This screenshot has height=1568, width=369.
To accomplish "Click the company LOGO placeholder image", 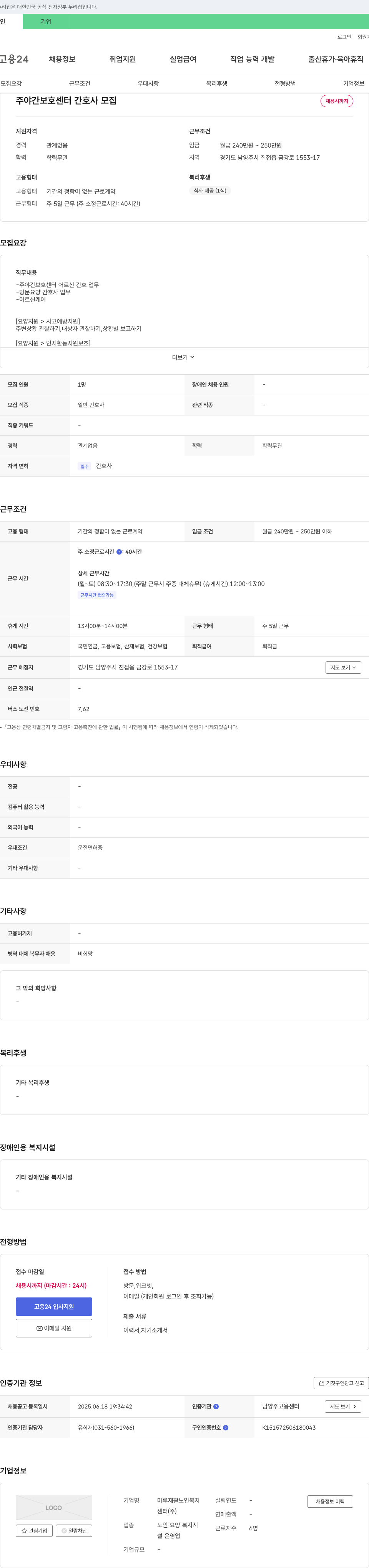I will coord(54,1507).
